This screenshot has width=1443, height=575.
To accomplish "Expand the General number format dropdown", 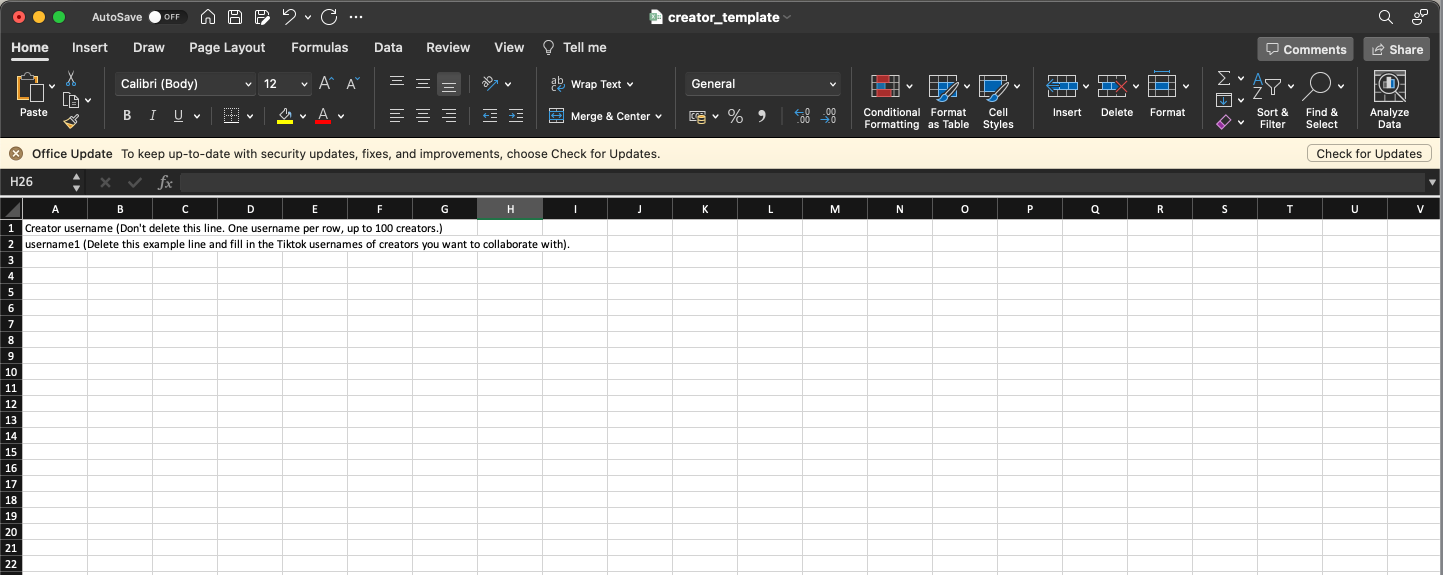I will (x=763, y=84).
